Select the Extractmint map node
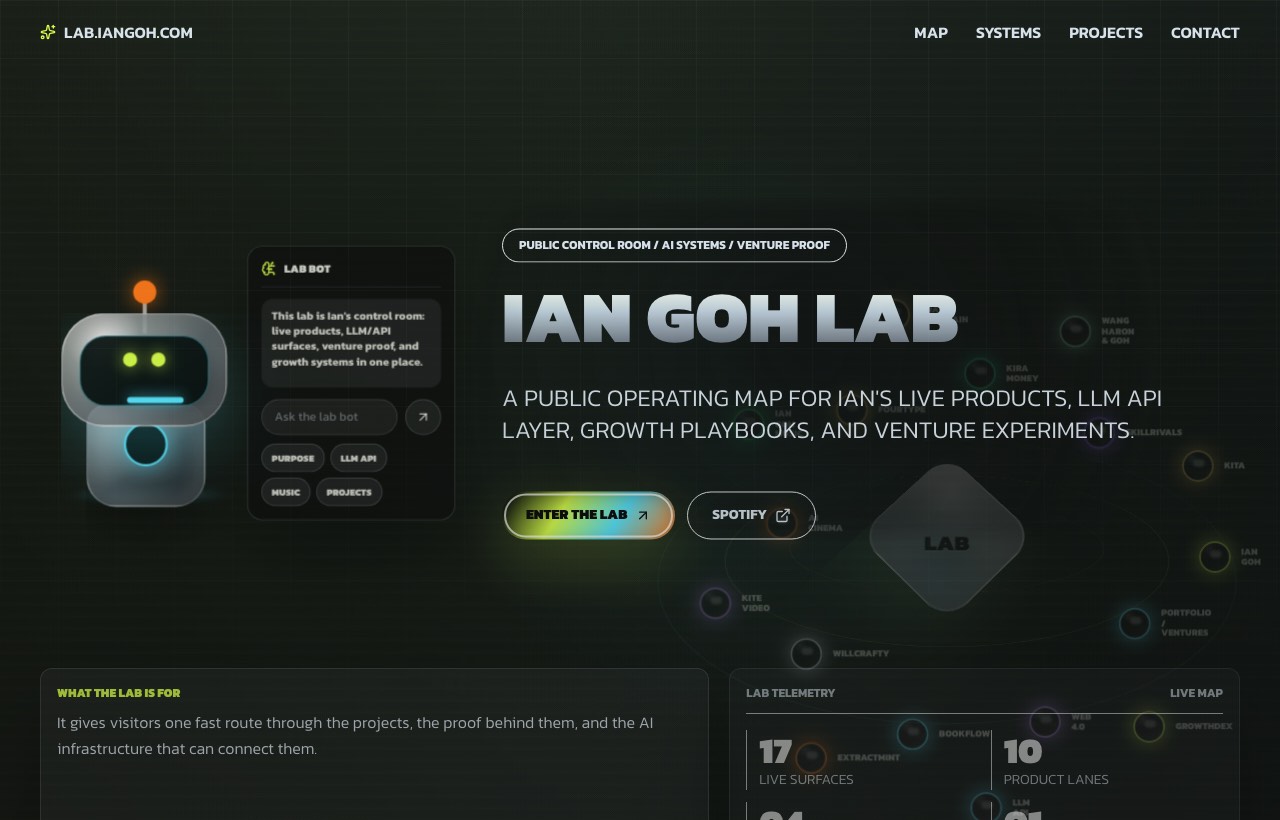The height and width of the screenshot is (820, 1280). click(x=811, y=757)
